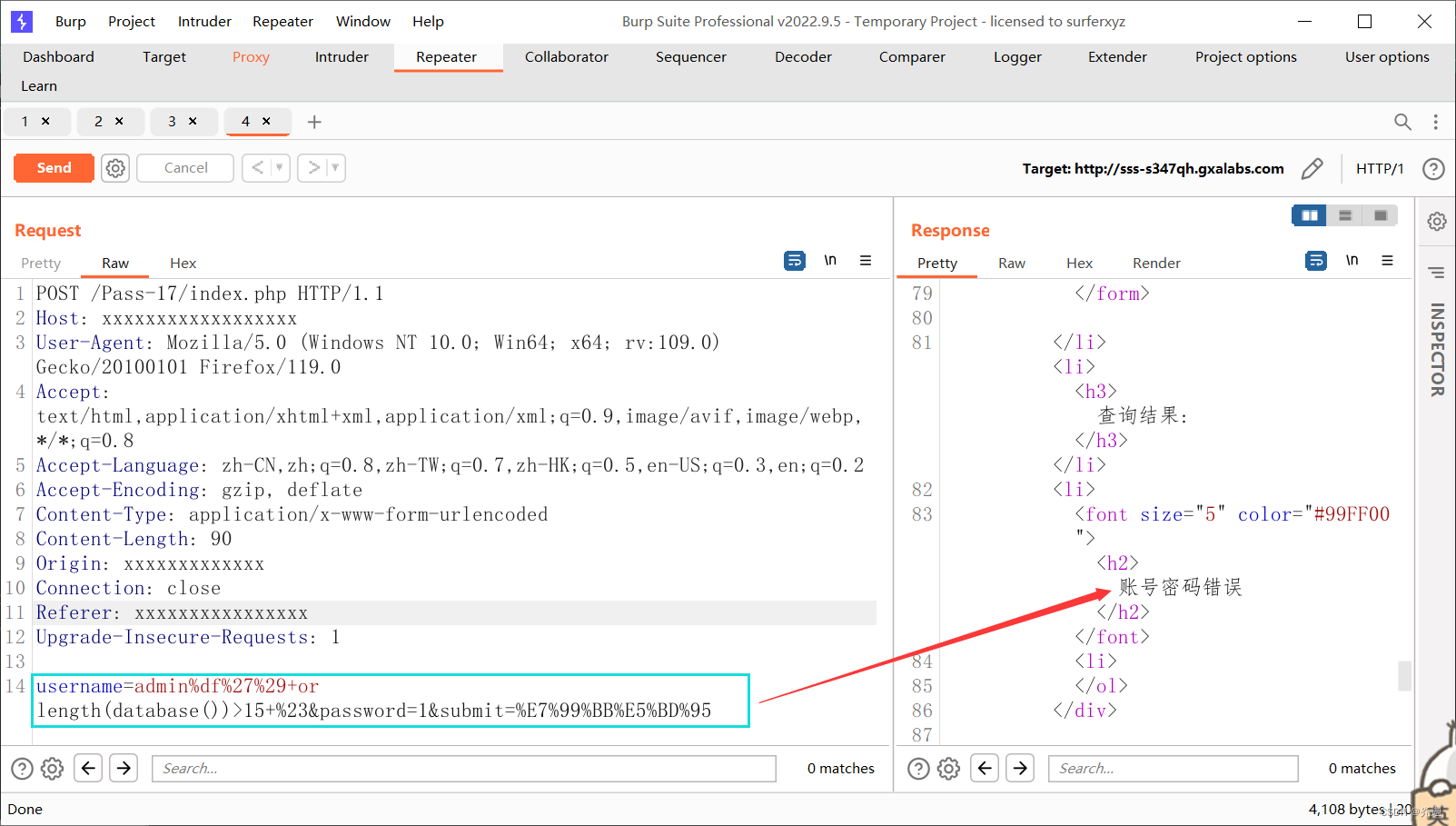1456x826 pixels.
Task: Close Repeater tab 2
Action: click(x=119, y=121)
